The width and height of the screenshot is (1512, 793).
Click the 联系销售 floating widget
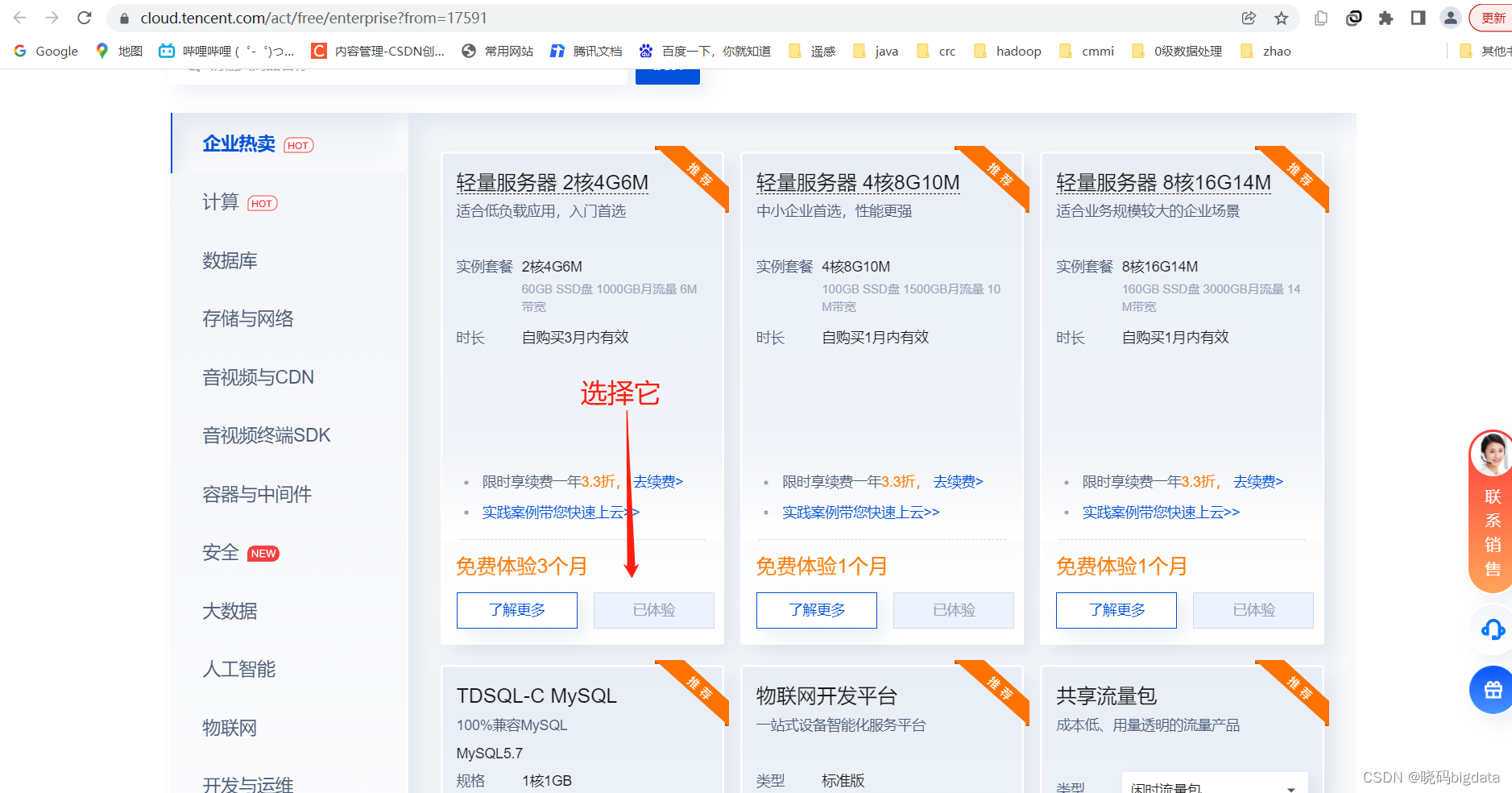point(1492,512)
